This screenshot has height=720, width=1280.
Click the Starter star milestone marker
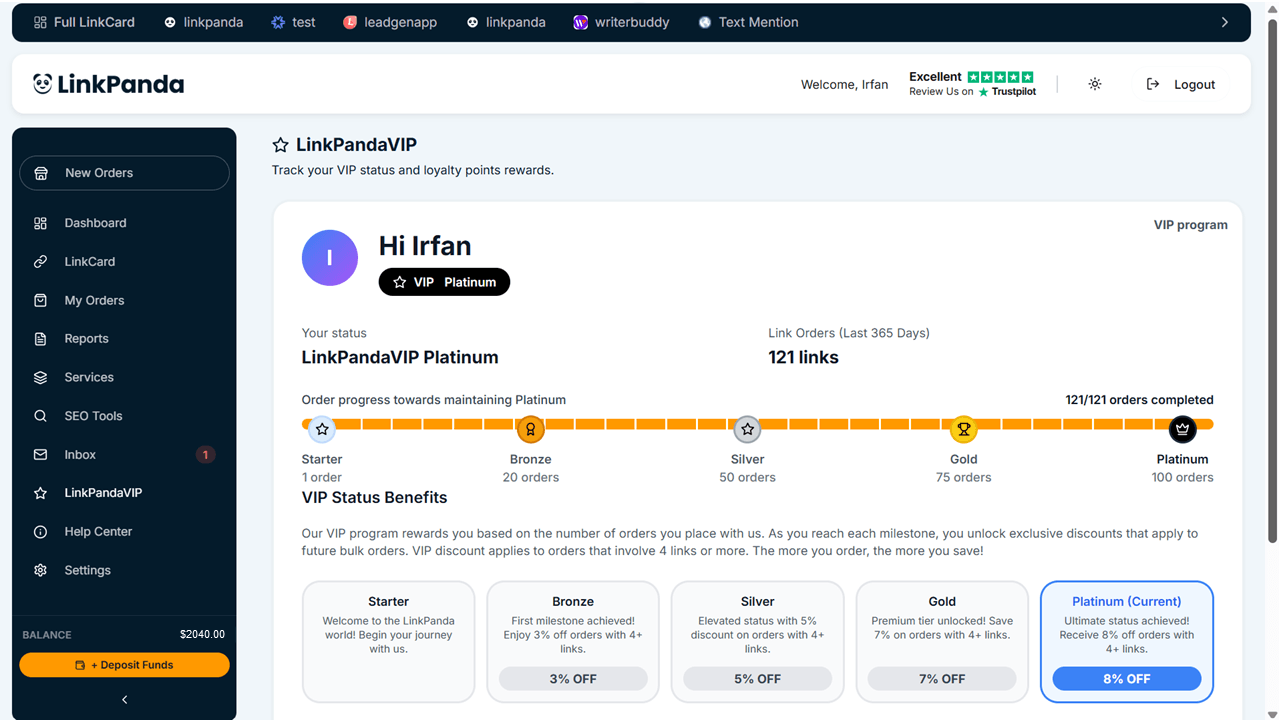(x=322, y=429)
